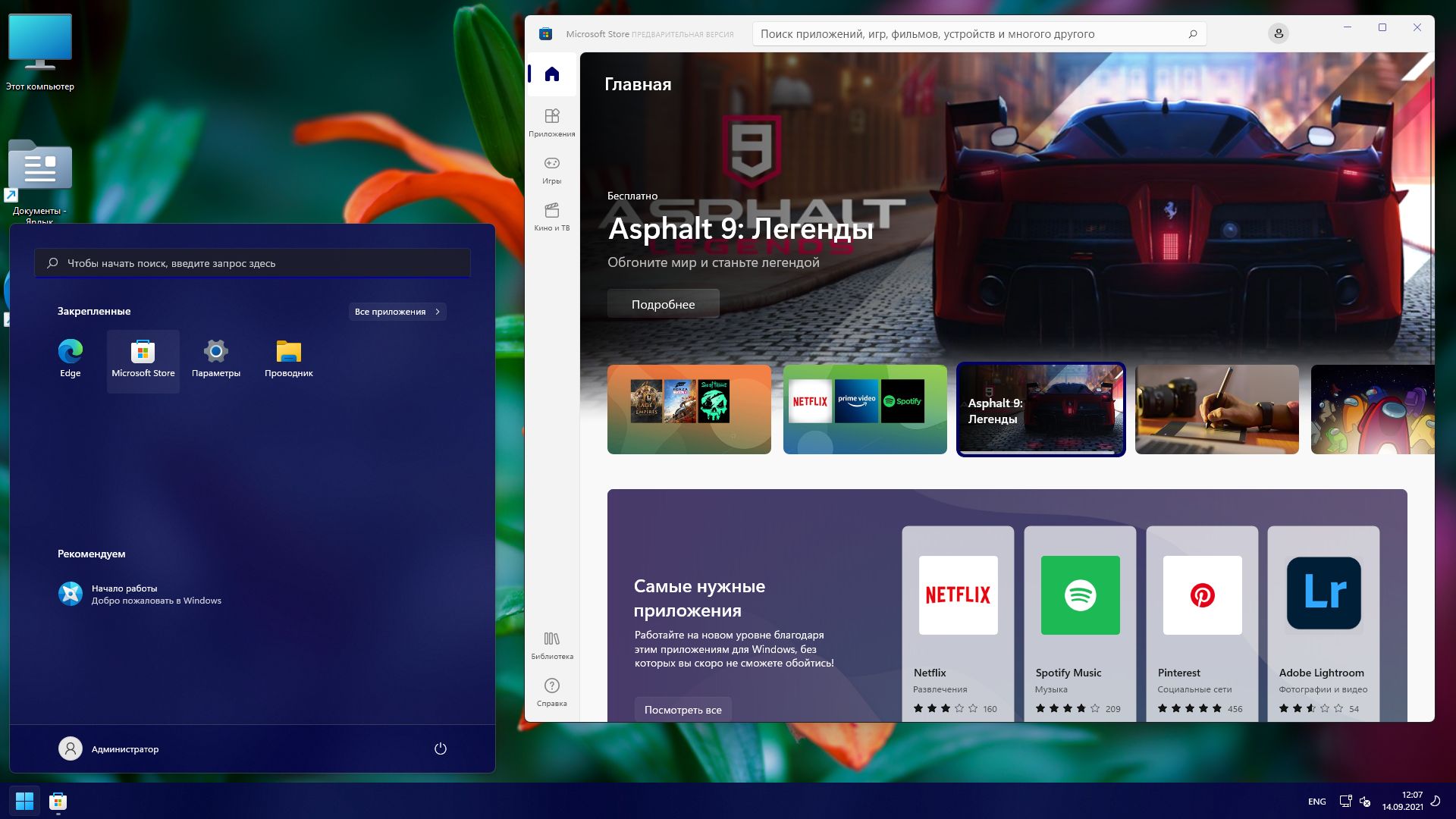
Task: Click the Store window vertical scrollbar
Action: (x=1431, y=220)
